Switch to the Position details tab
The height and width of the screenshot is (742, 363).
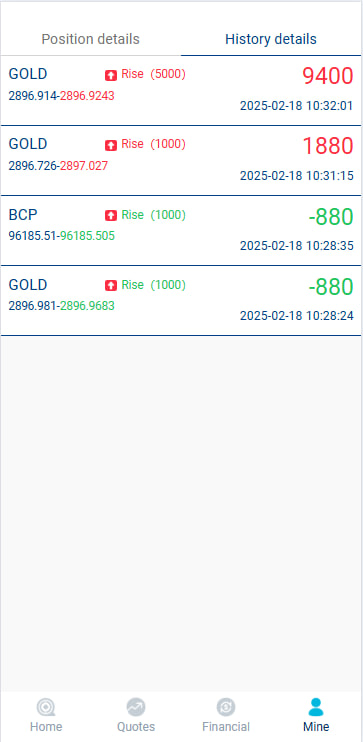point(90,39)
